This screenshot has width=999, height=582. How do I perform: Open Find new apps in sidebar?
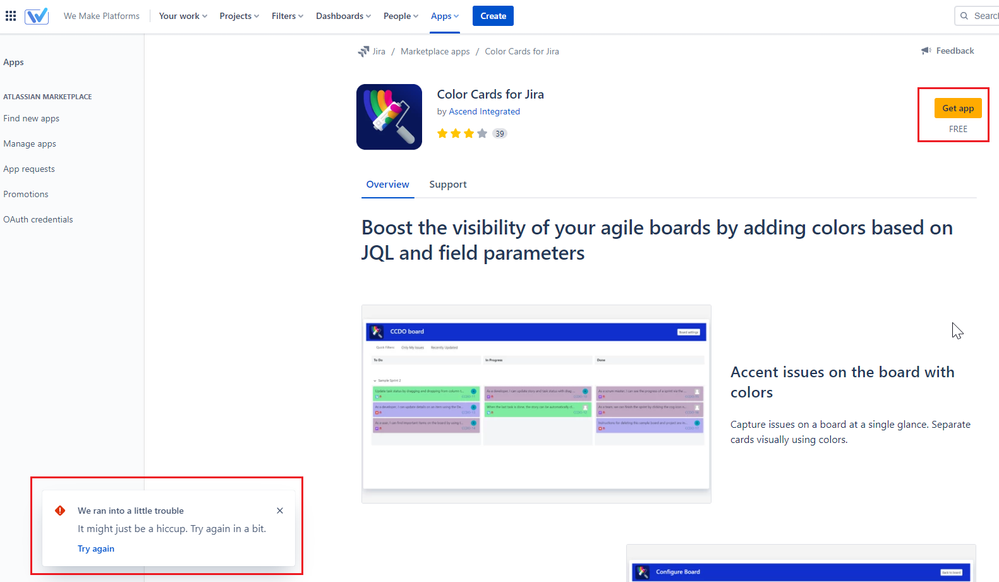point(31,119)
